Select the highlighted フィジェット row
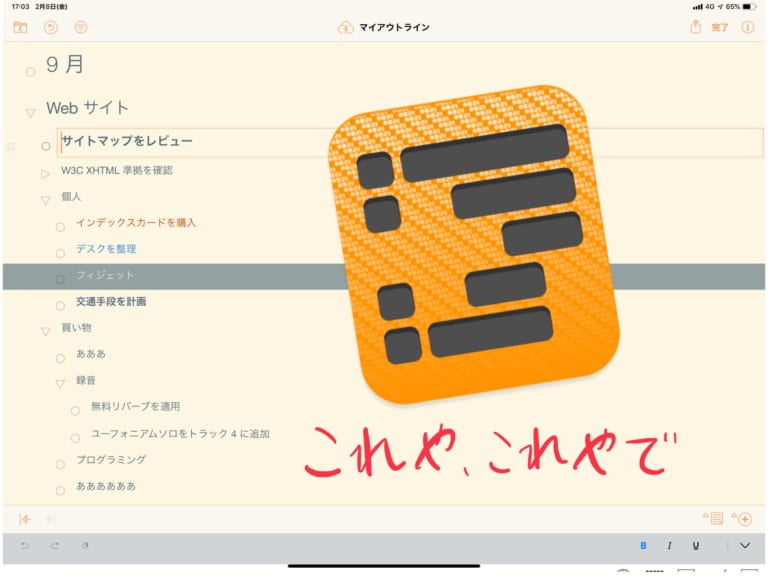The width and height of the screenshot is (768, 576). [384, 276]
